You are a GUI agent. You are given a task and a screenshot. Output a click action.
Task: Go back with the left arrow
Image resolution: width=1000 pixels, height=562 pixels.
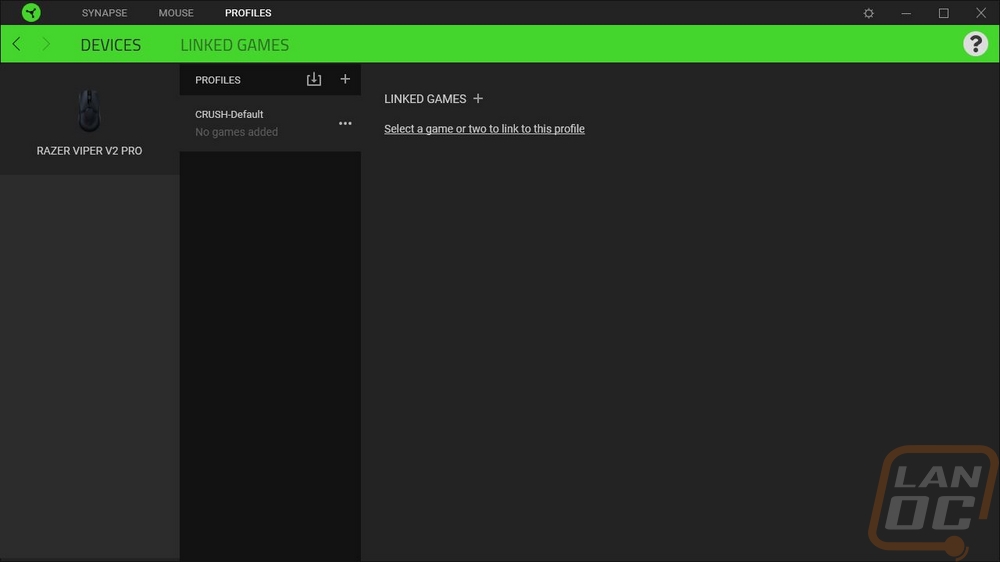coord(17,44)
